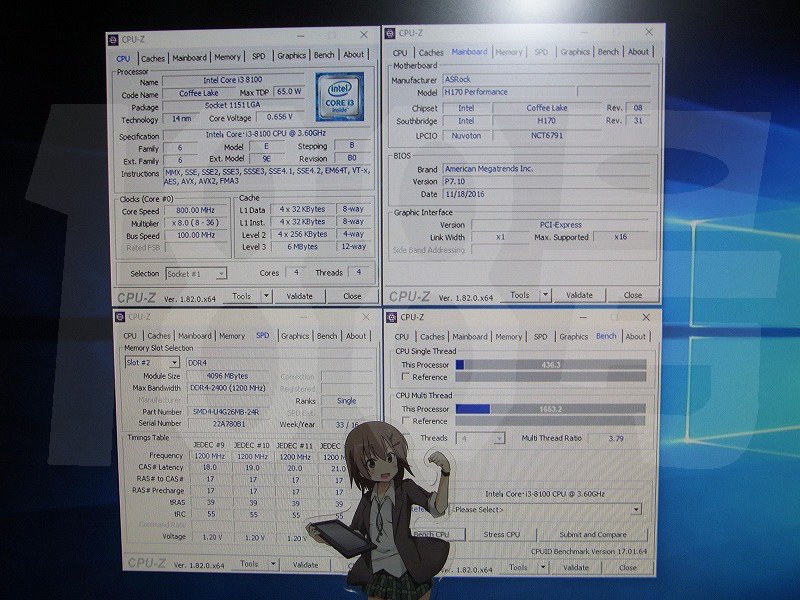Image resolution: width=800 pixels, height=600 pixels.
Task: Click the Model value "H170 Performance"
Action: [x=508, y=92]
